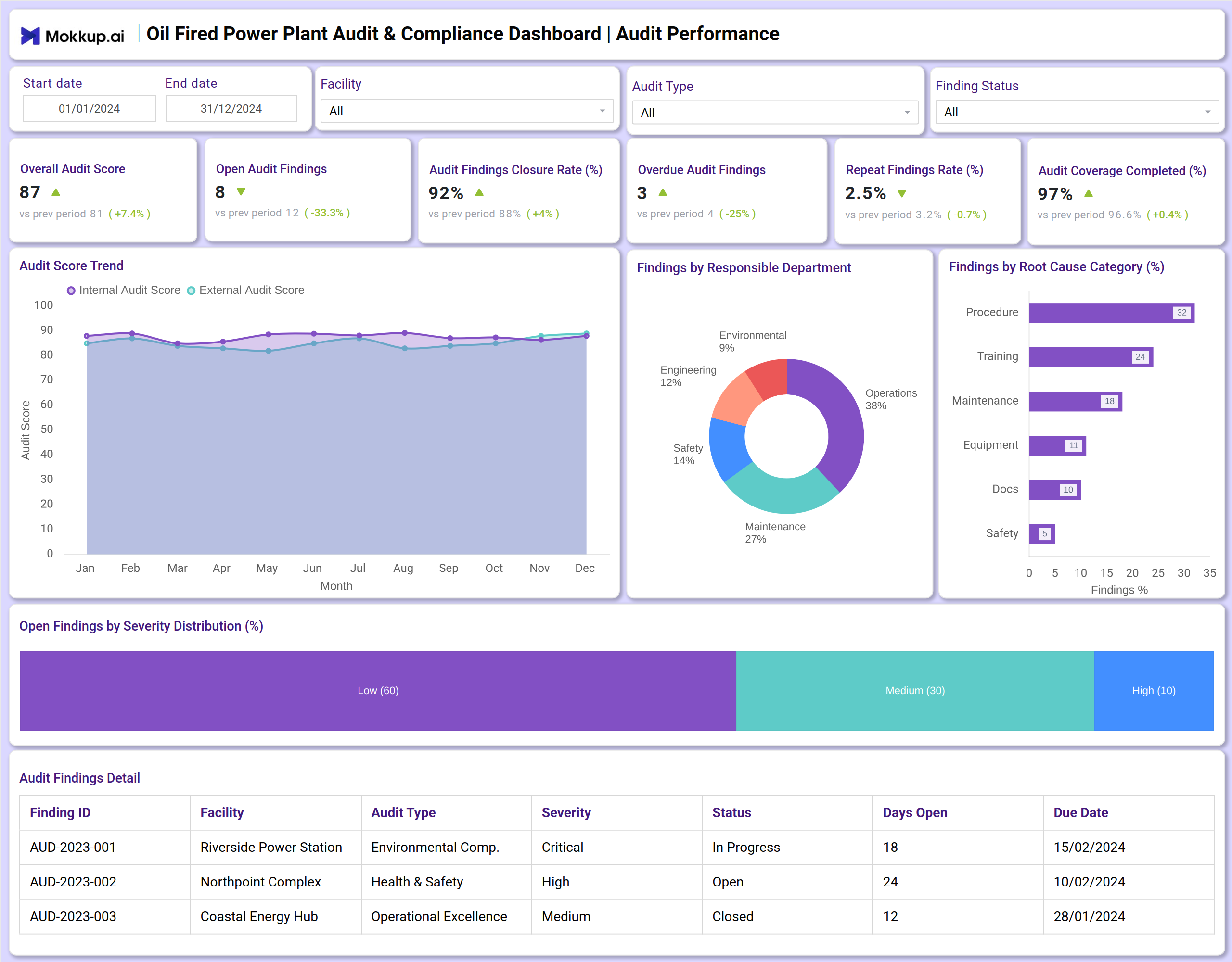Click the Audit Findings Detail heading
Image resolution: width=1232 pixels, height=962 pixels.
79,778
